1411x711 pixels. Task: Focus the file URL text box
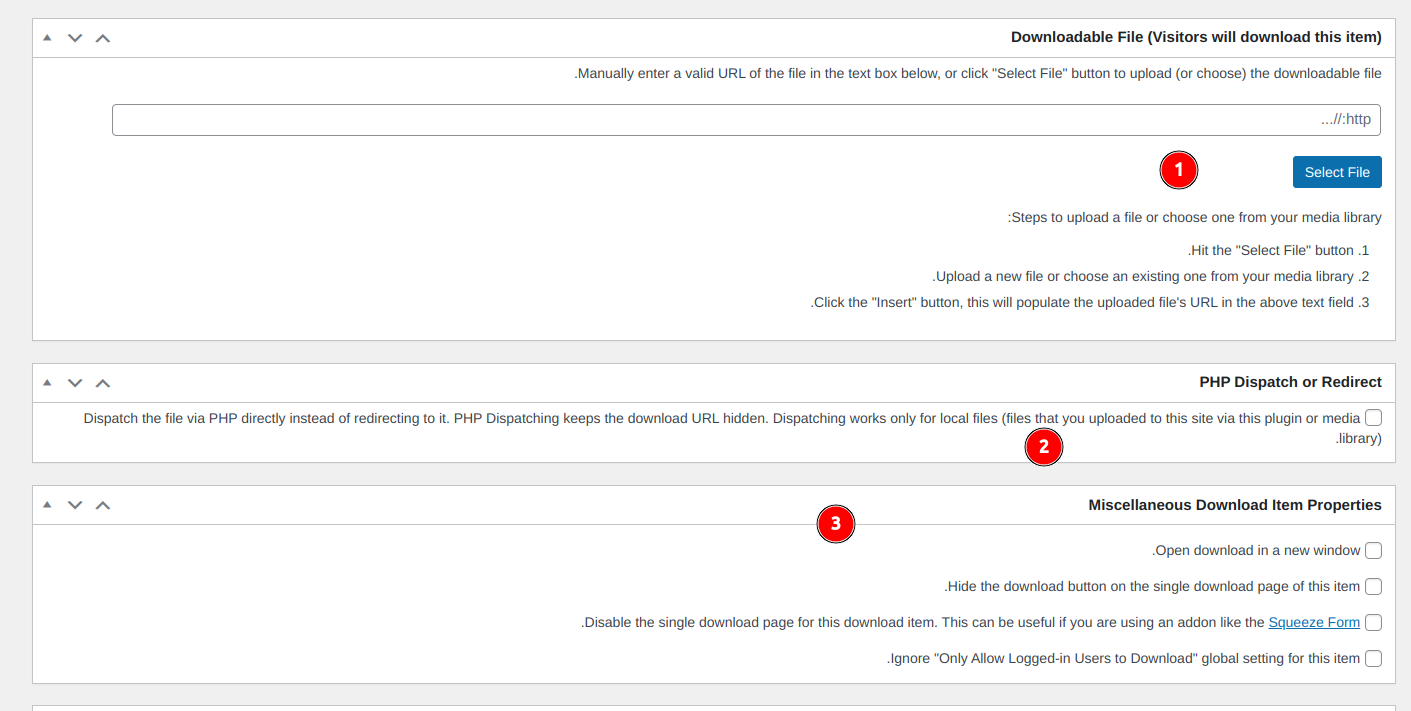[746, 120]
